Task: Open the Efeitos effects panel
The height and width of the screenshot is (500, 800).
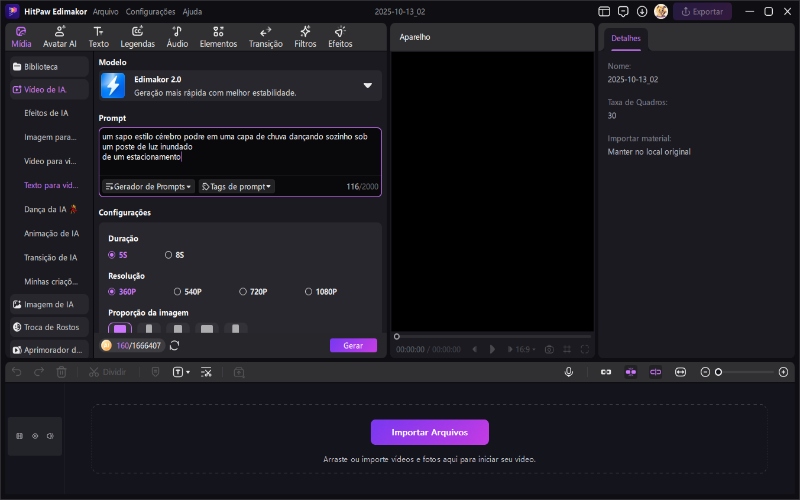Action: 340,37
